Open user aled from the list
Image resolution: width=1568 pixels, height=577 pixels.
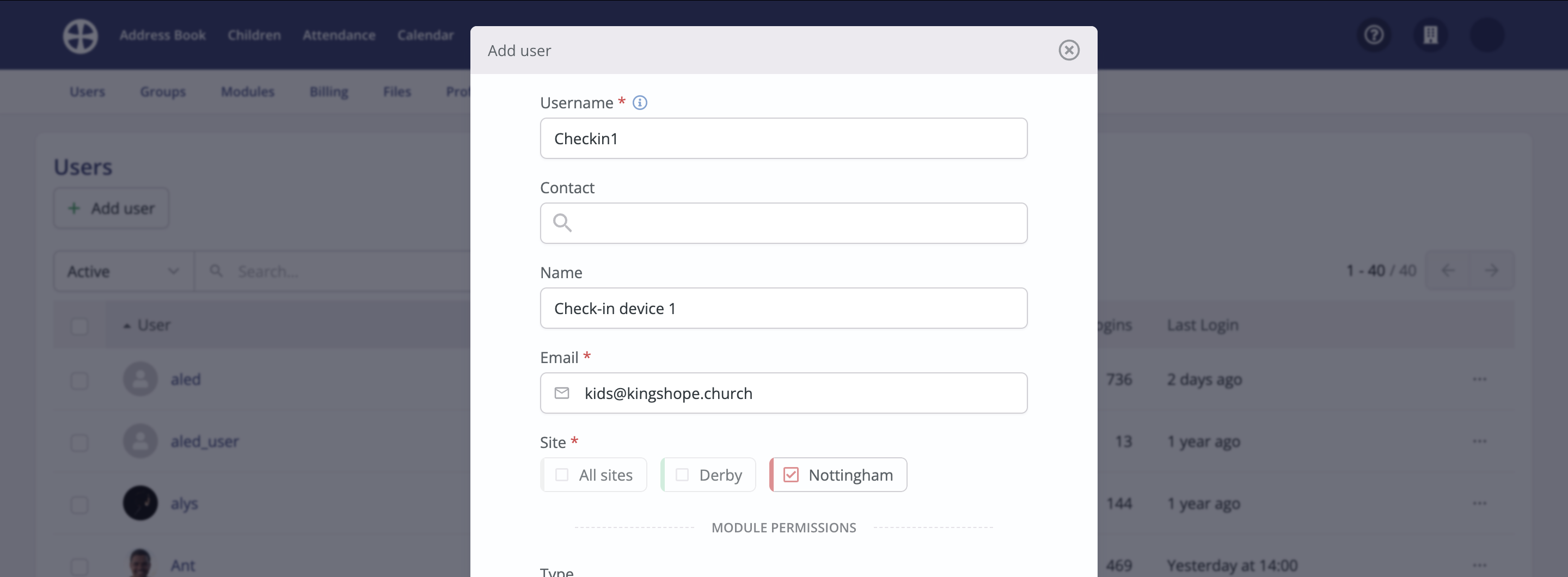click(x=186, y=379)
